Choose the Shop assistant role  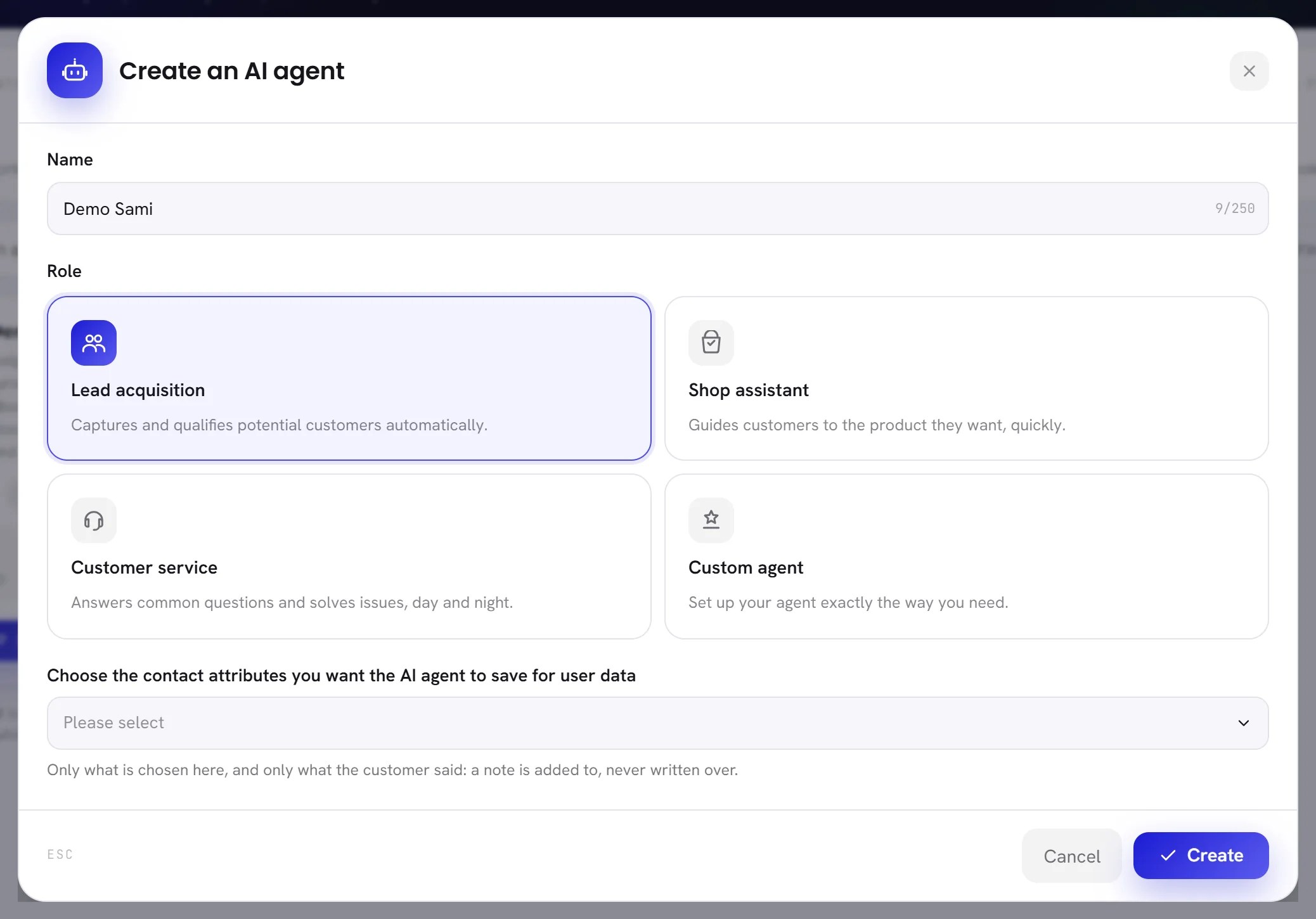tap(966, 378)
